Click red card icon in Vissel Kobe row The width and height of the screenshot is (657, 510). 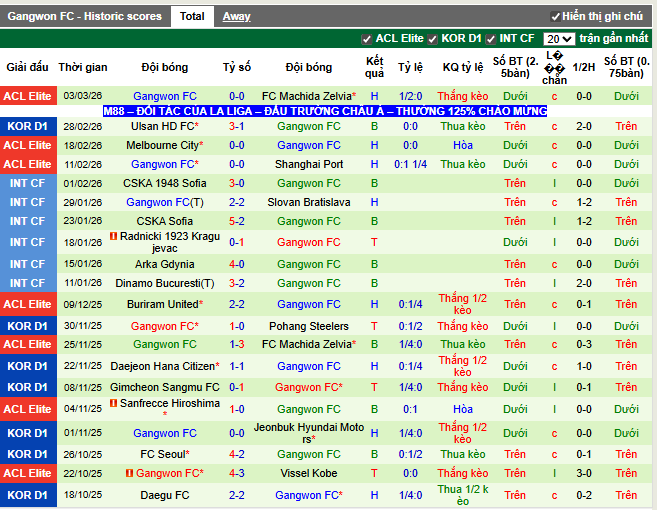[x=130, y=473]
